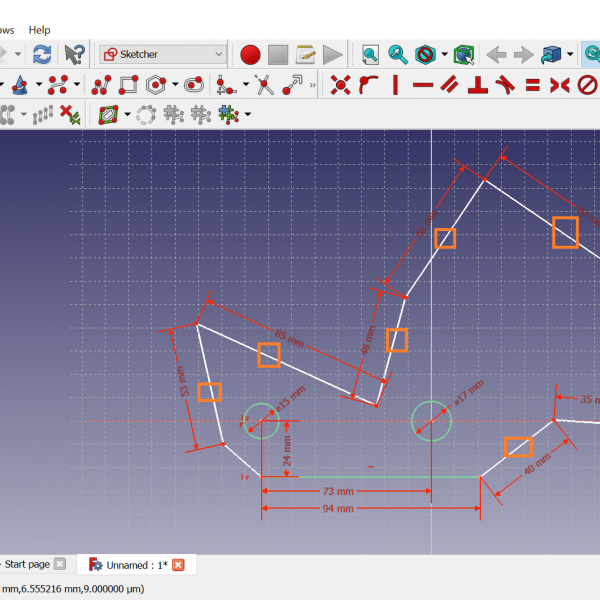Apply the Equal constraint
600x600 pixels.
click(533, 85)
